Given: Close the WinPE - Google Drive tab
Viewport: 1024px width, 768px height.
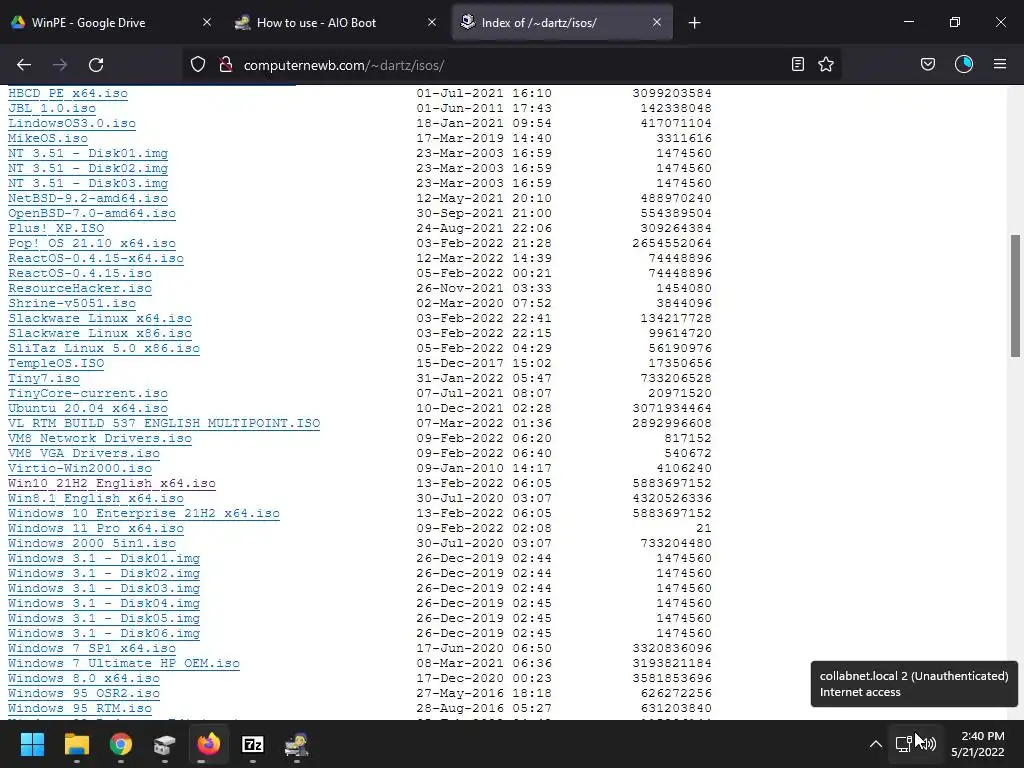Looking at the screenshot, I should (206, 22).
